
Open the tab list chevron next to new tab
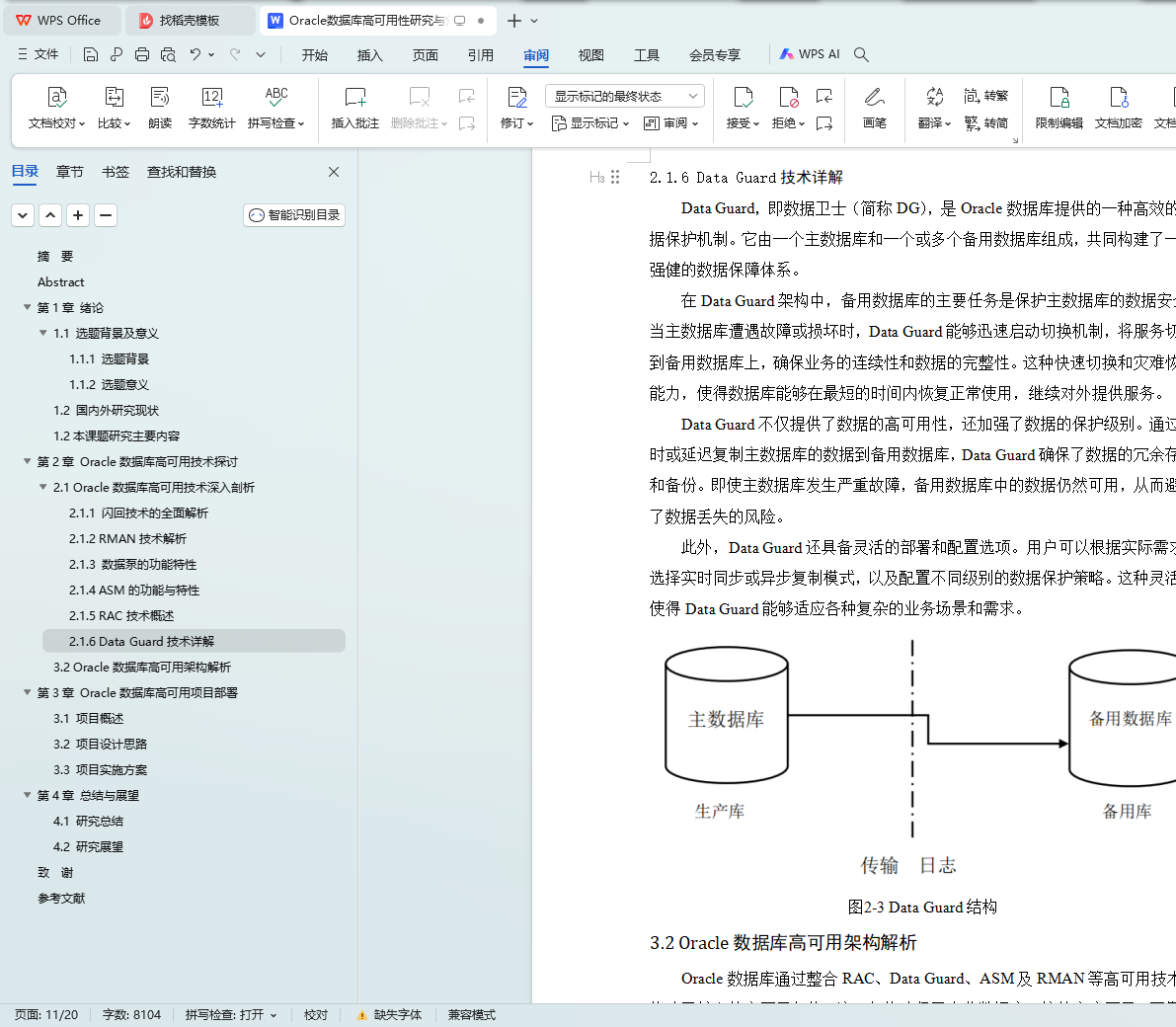pos(534,21)
